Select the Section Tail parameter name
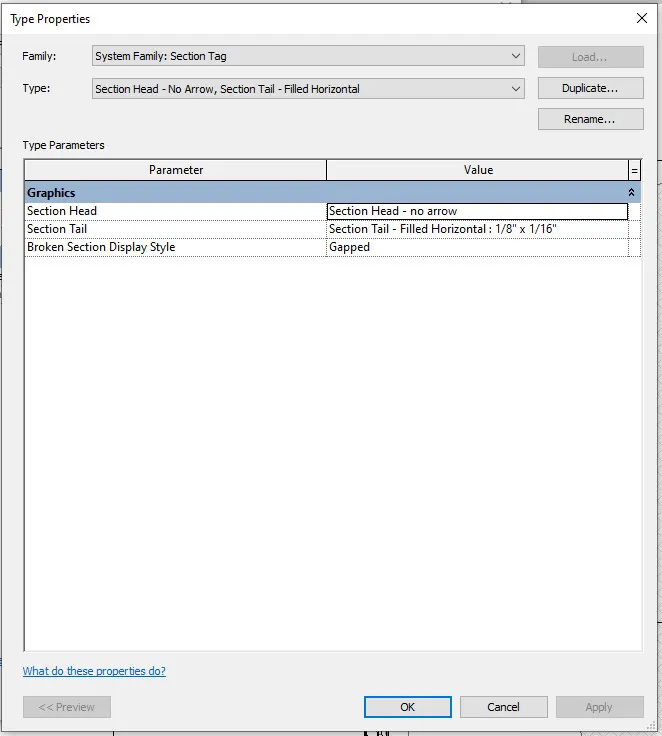This screenshot has height=736, width=662. point(175,229)
